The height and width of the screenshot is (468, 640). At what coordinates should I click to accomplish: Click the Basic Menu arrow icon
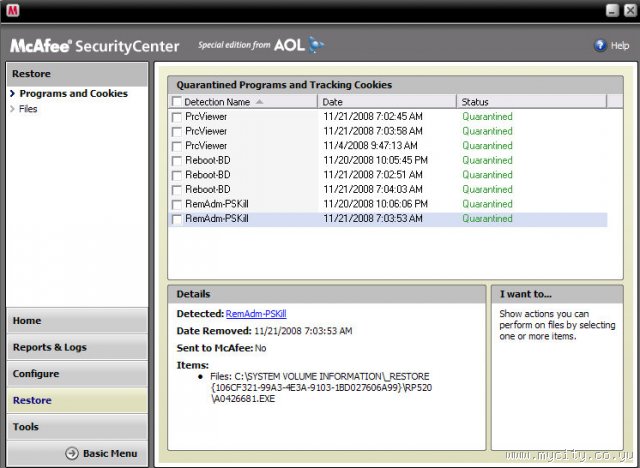72,453
